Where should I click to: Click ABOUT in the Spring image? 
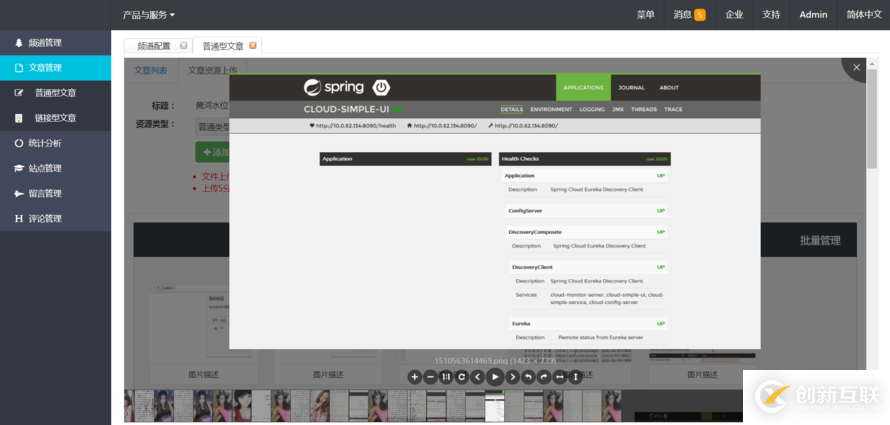tap(669, 87)
